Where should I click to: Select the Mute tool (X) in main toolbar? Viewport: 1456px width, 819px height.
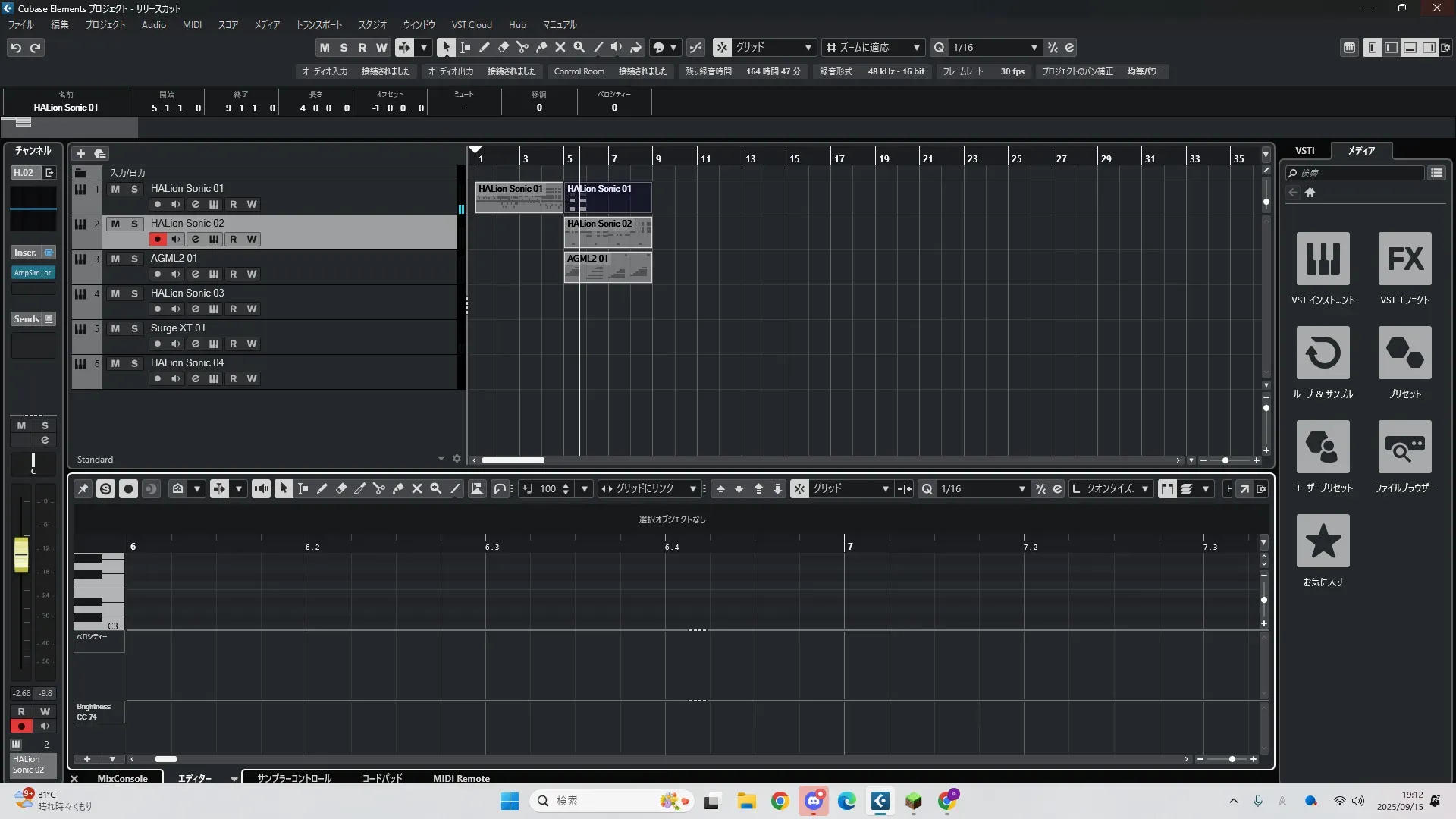tap(560, 47)
